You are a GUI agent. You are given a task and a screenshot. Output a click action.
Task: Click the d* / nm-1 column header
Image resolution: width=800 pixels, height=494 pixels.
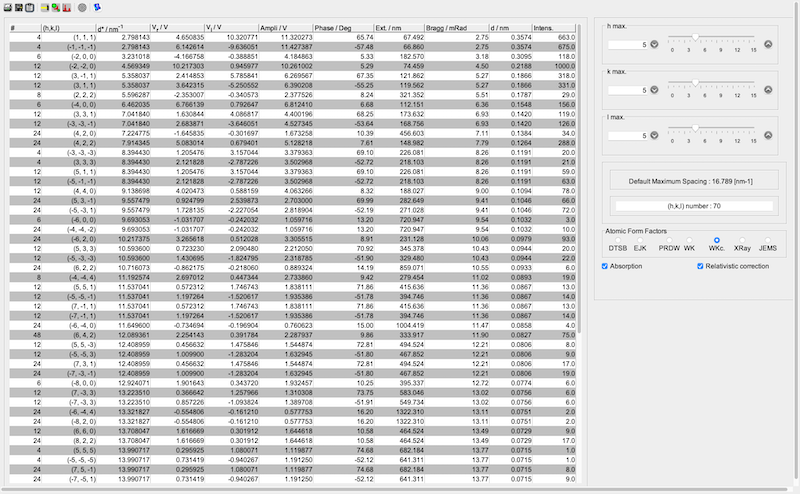[x=123, y=28]
